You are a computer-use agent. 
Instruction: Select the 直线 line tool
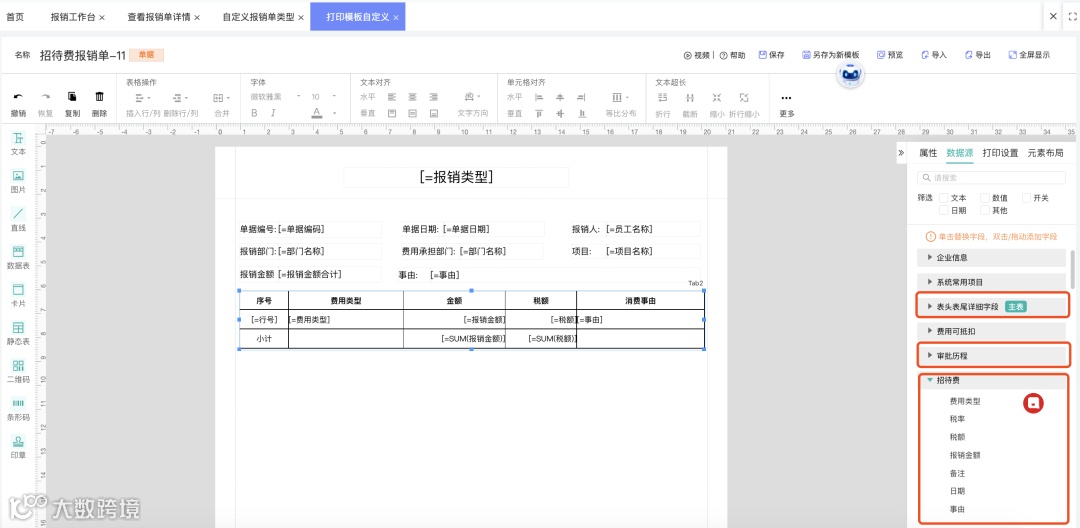pyautogui.click(x=19, y=220)
